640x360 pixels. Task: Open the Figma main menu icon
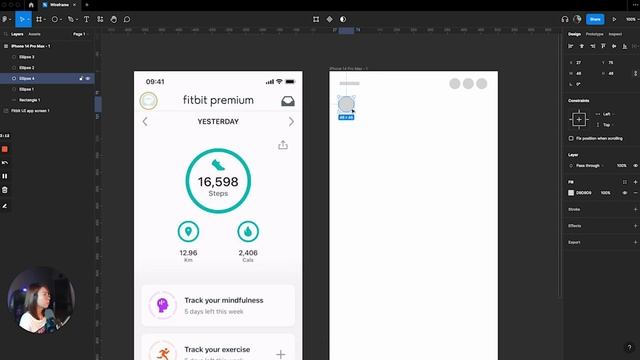click(x=4, y=19)
